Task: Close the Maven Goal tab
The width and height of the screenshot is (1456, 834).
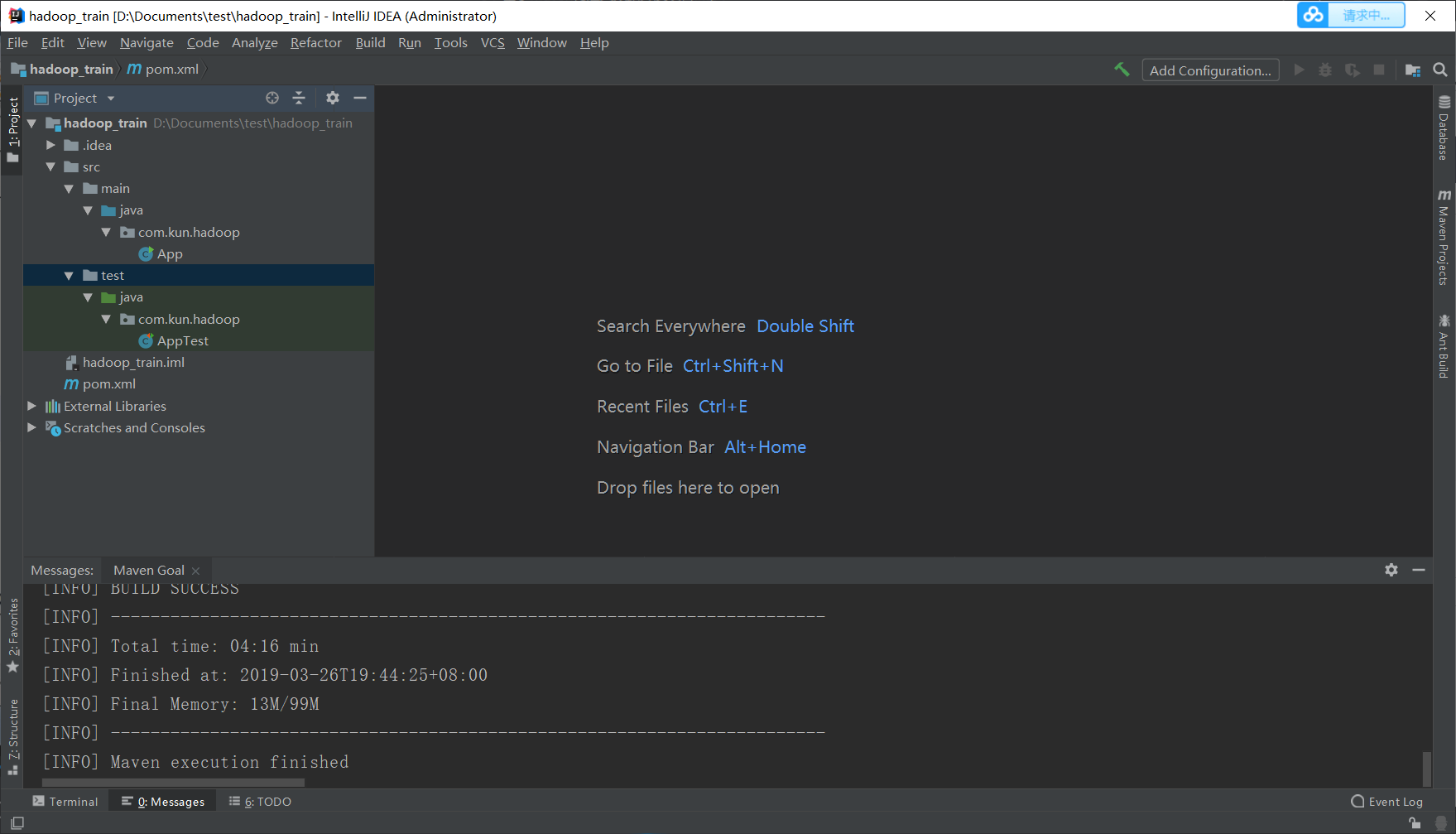Action: [196, 571]
